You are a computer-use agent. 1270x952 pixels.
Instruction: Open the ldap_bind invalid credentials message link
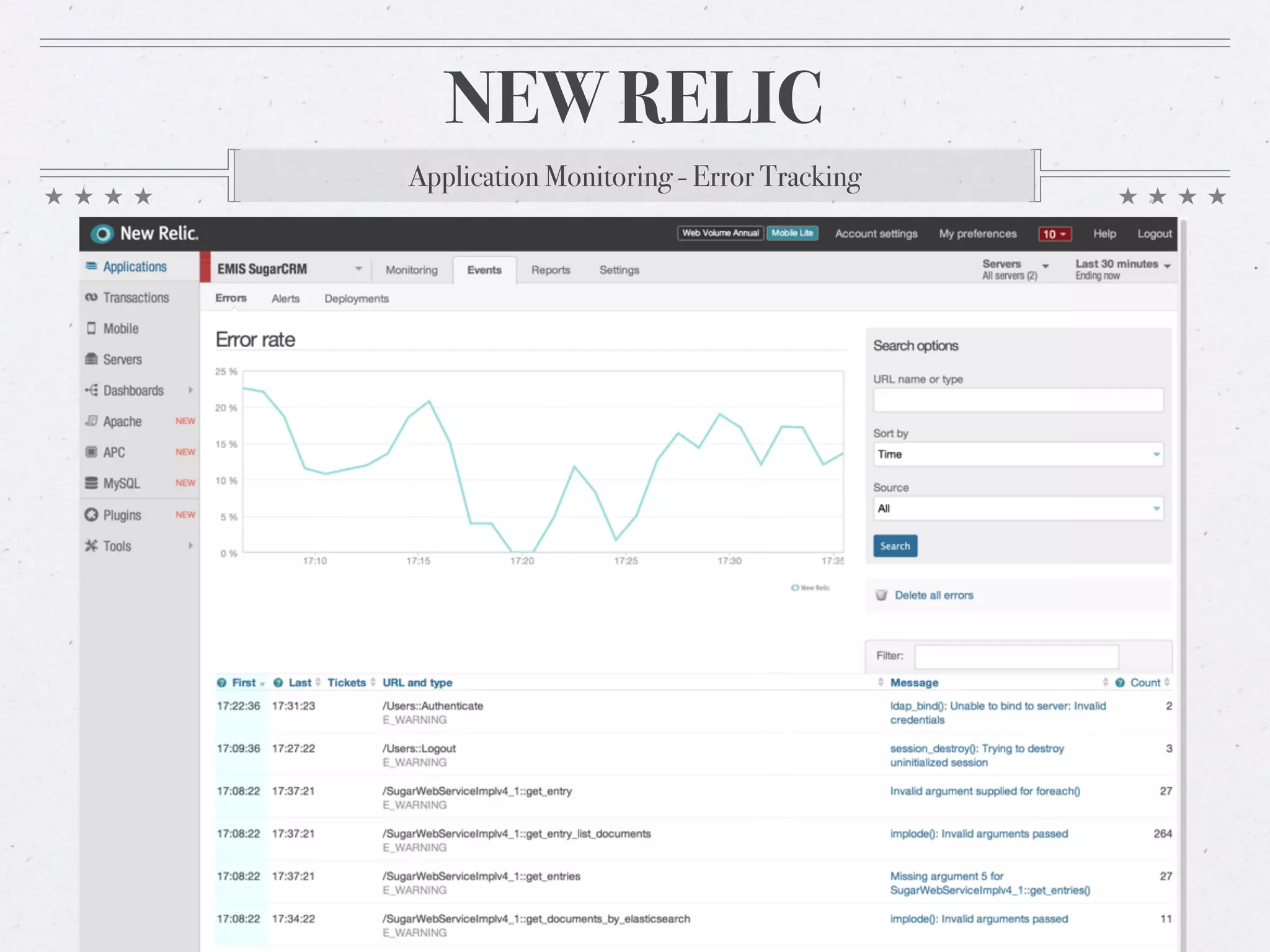tap(997, 712)
